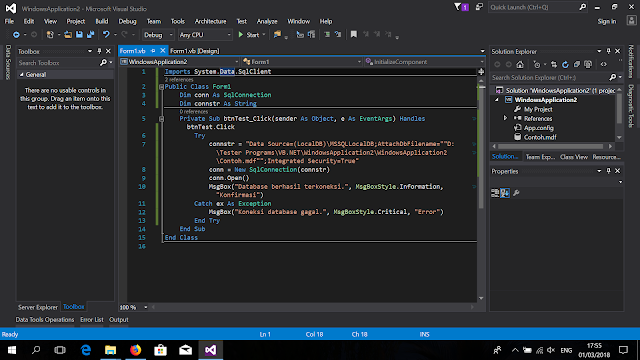The image size is (640, 360).
Task: Click the Find in Files toolbar icon
Action: point(277,35)
